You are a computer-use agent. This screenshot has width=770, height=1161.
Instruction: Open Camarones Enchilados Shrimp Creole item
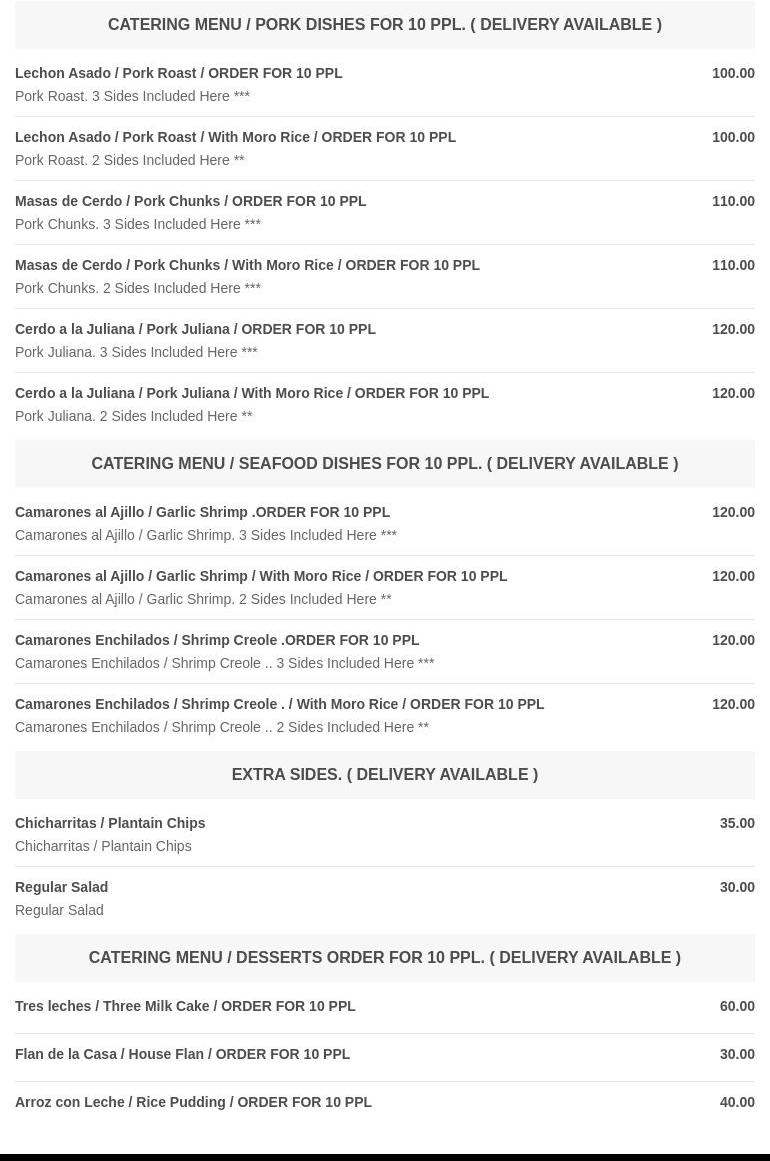[217, 640]
